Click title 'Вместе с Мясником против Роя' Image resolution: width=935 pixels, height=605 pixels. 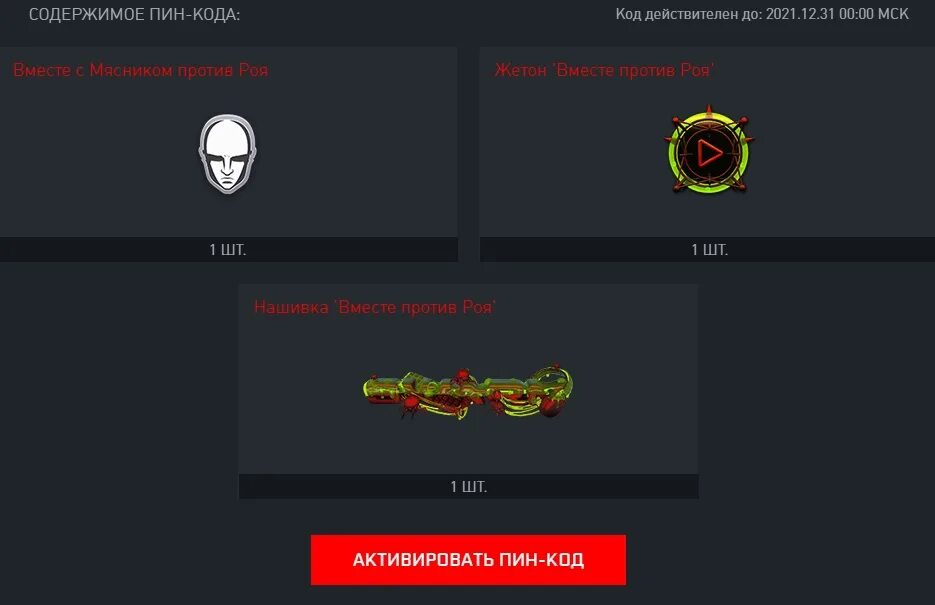[141, 70]
